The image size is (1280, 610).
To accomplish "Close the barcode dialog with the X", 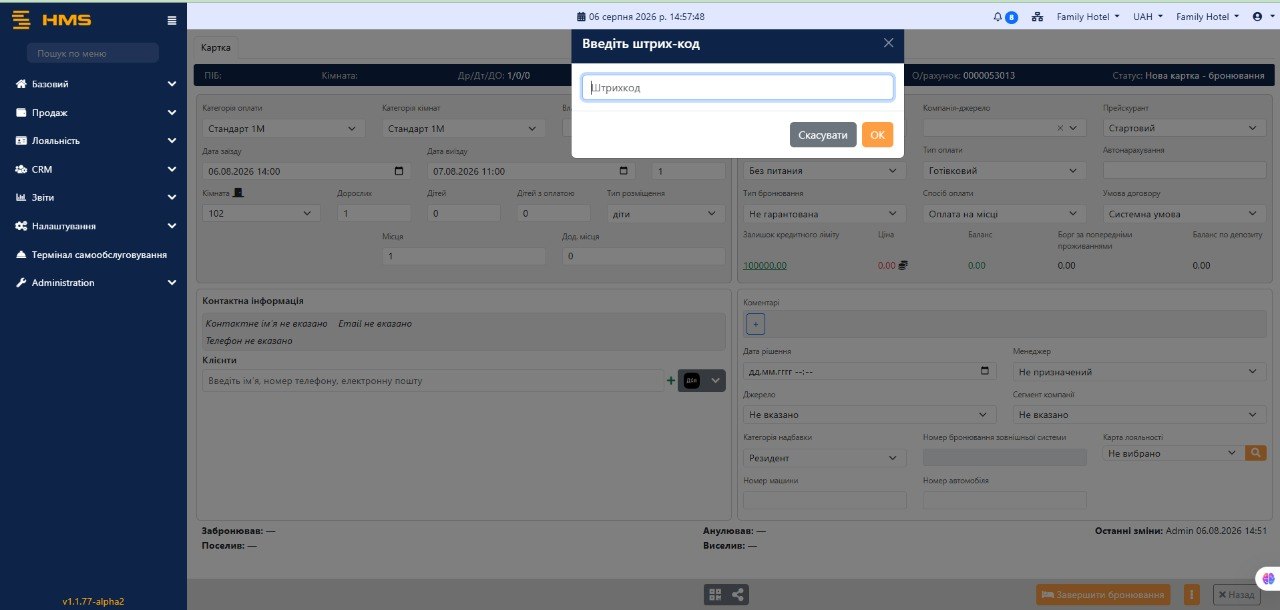I will 888,43.
